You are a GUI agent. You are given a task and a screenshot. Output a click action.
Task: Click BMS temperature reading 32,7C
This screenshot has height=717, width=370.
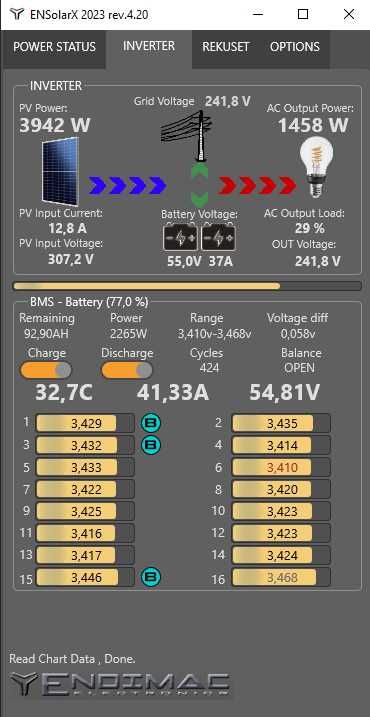pyautogui.click(x=64, y=393)
